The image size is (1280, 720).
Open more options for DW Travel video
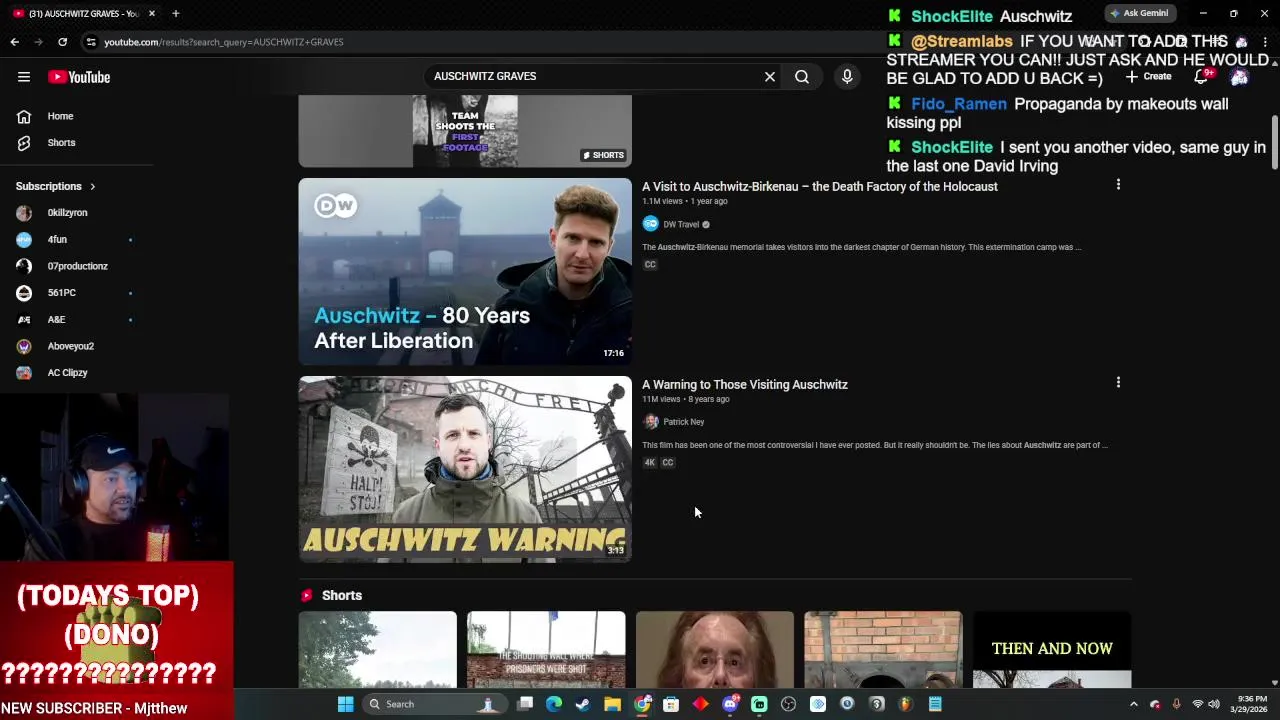1118,185
